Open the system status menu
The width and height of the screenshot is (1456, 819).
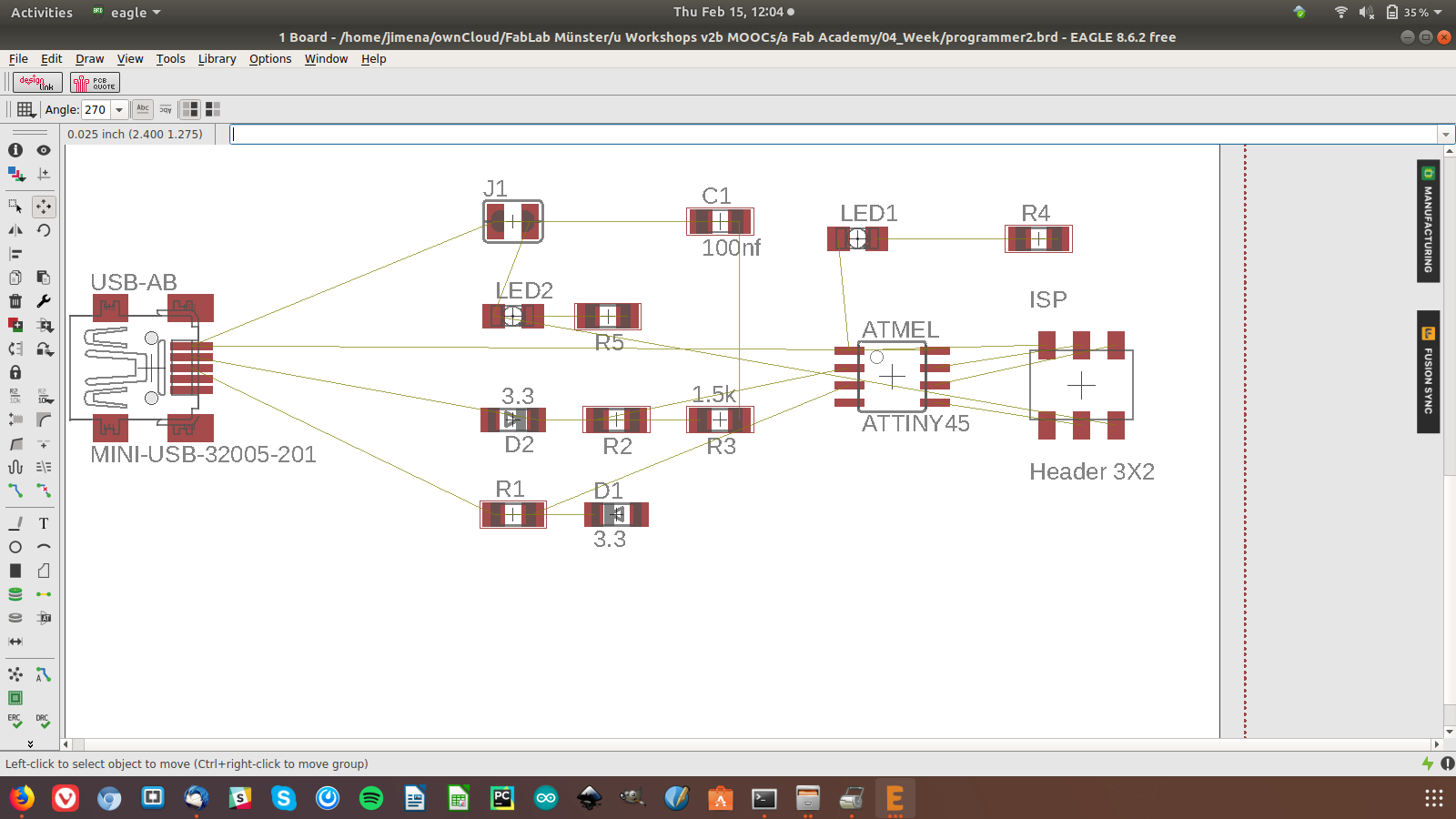[1391, 12]
